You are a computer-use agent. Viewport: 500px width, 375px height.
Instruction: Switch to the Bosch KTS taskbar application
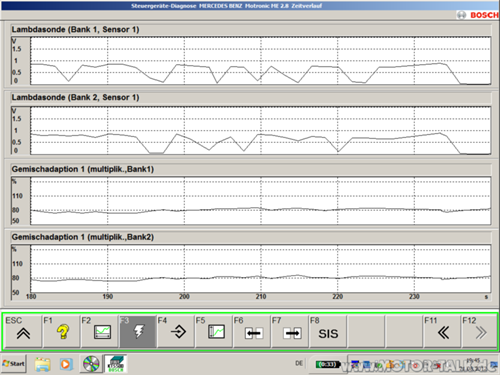(x=115, y=364)
